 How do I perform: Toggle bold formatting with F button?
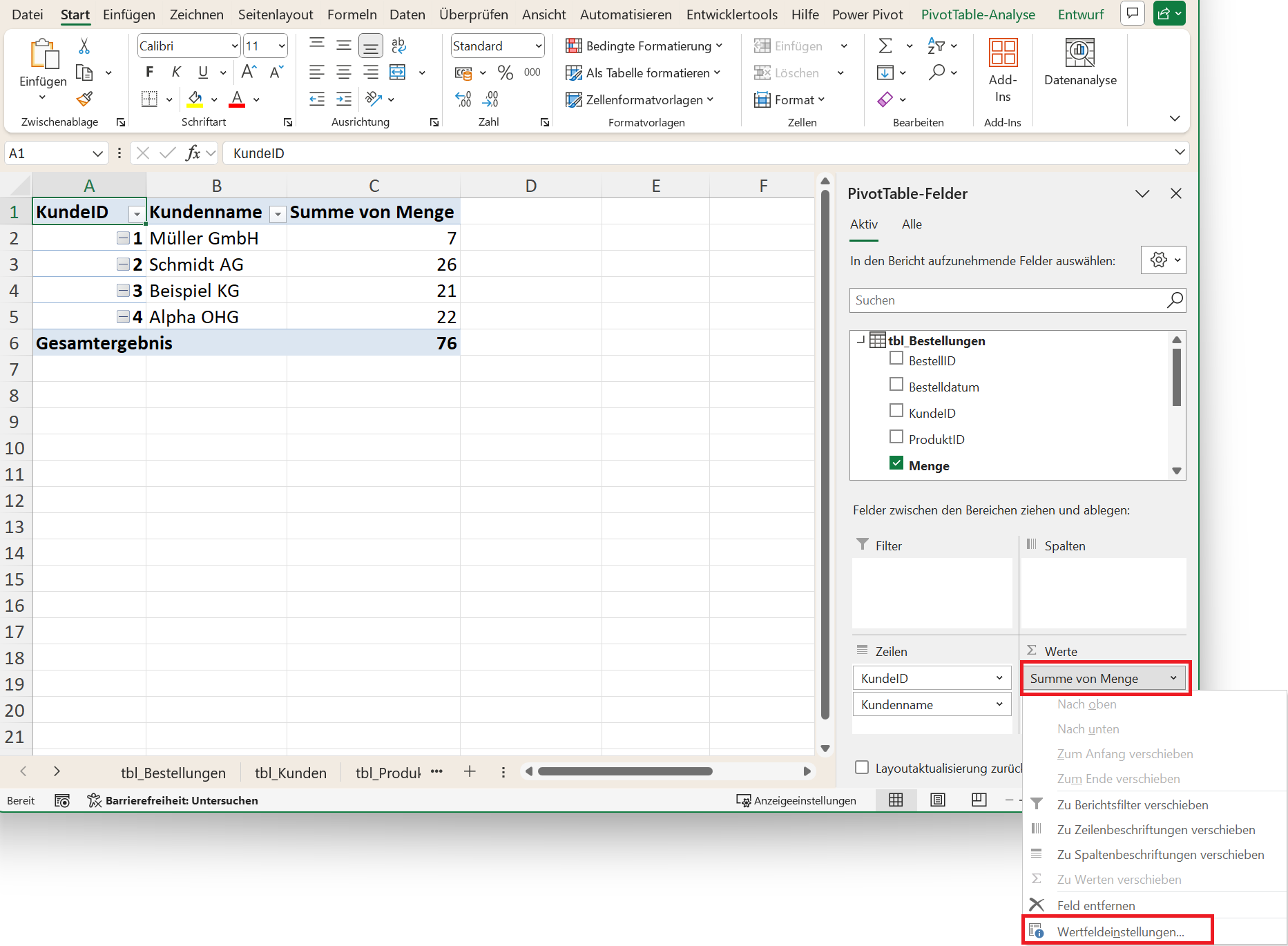click(150, 73)
